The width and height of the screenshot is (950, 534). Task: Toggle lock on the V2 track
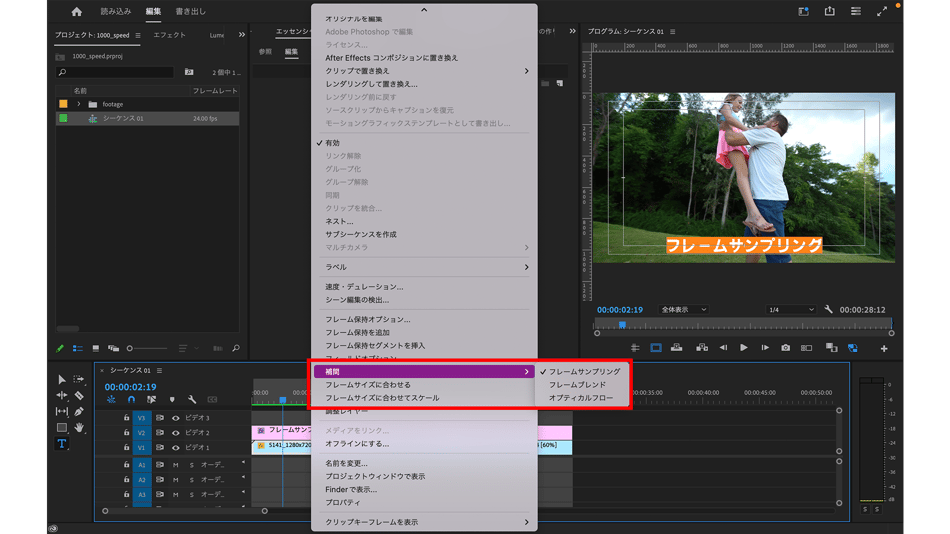tap(126, 433)
